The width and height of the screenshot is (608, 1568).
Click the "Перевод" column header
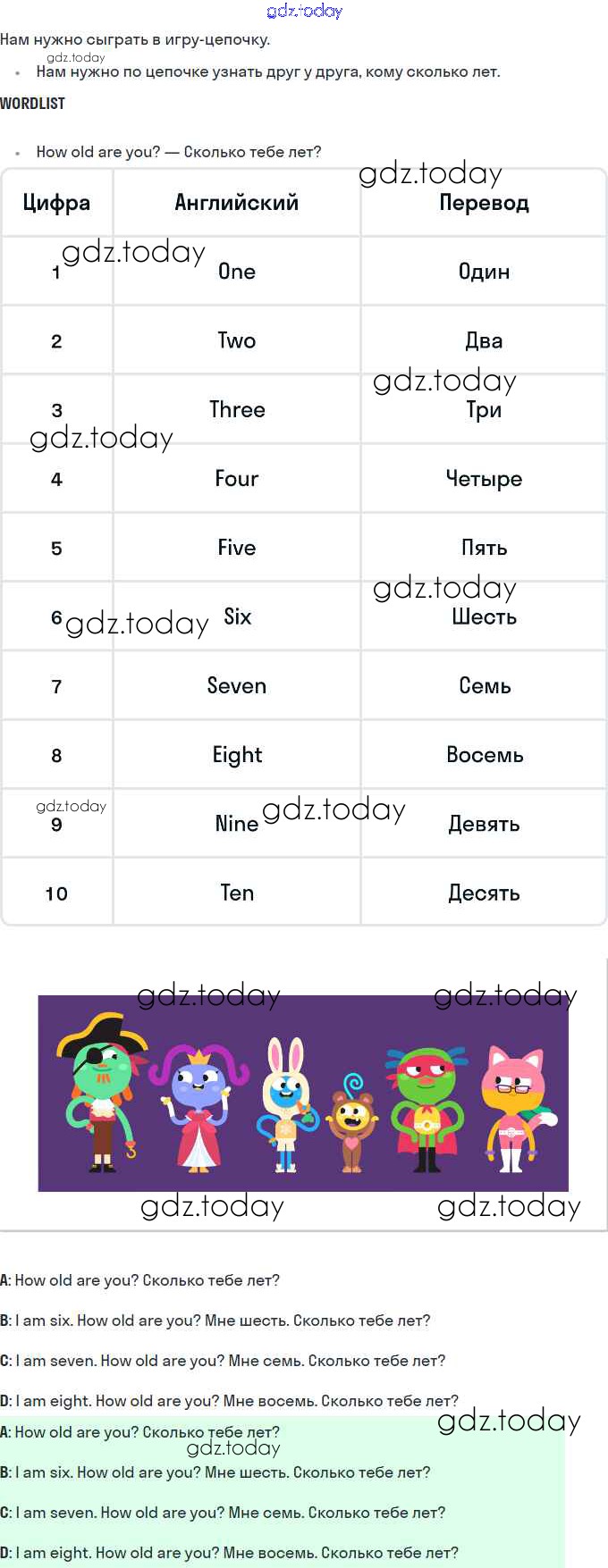coord(484,203)
